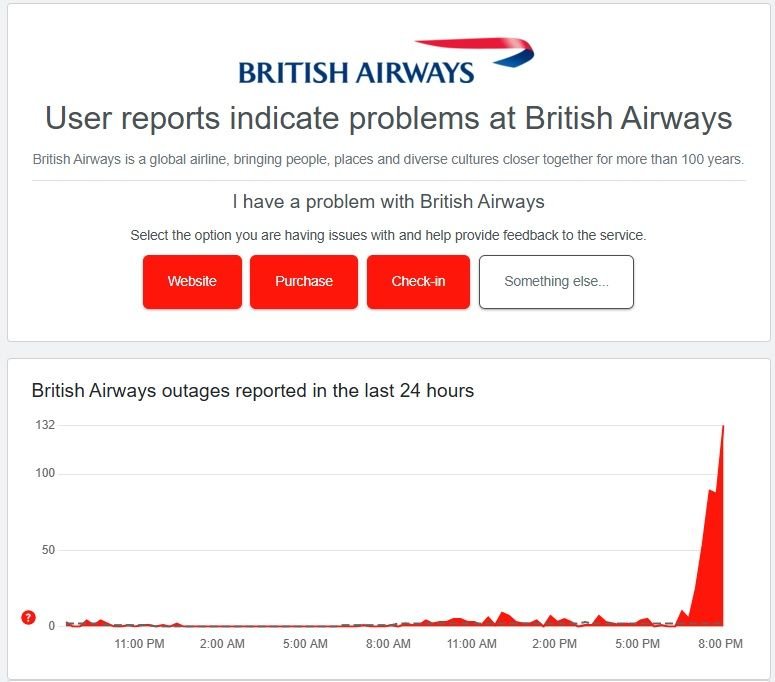Image resolution: width=775 pixels, height=682 pixels.
Task: Click the I have a problem heading
Action: [388, 201]
